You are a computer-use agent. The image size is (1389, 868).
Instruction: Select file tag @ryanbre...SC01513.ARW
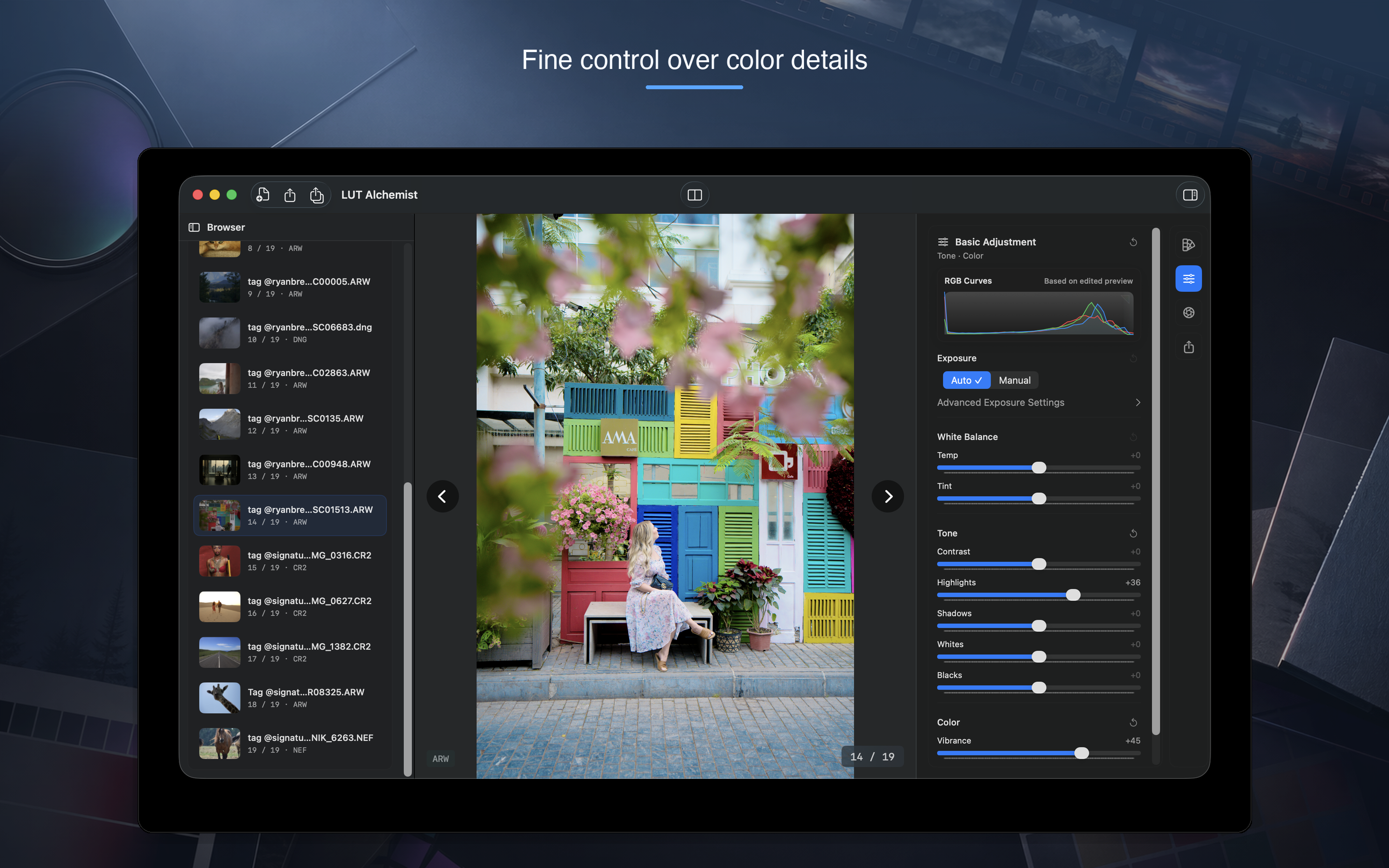[x=290, y=515]
